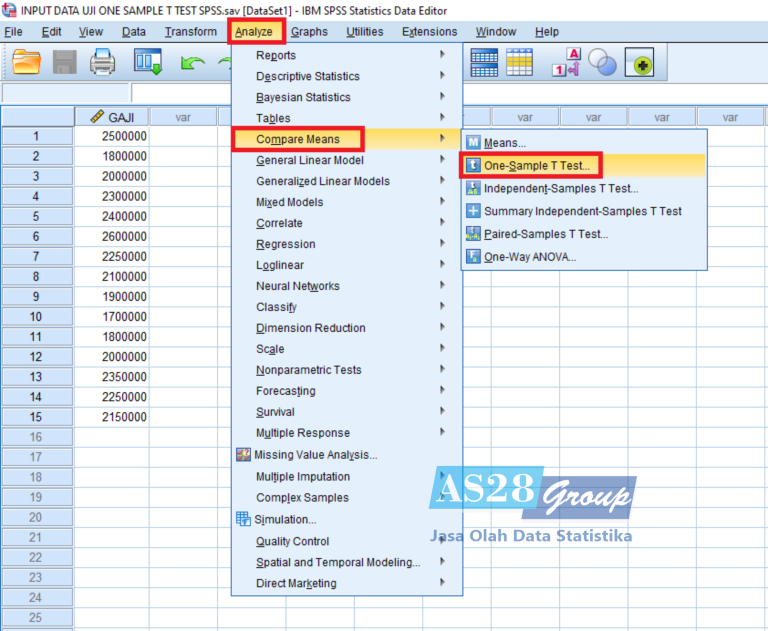
Task: Click the Recall recent dialogs icon
Action: pyautogui.click(x=148, y=64)
